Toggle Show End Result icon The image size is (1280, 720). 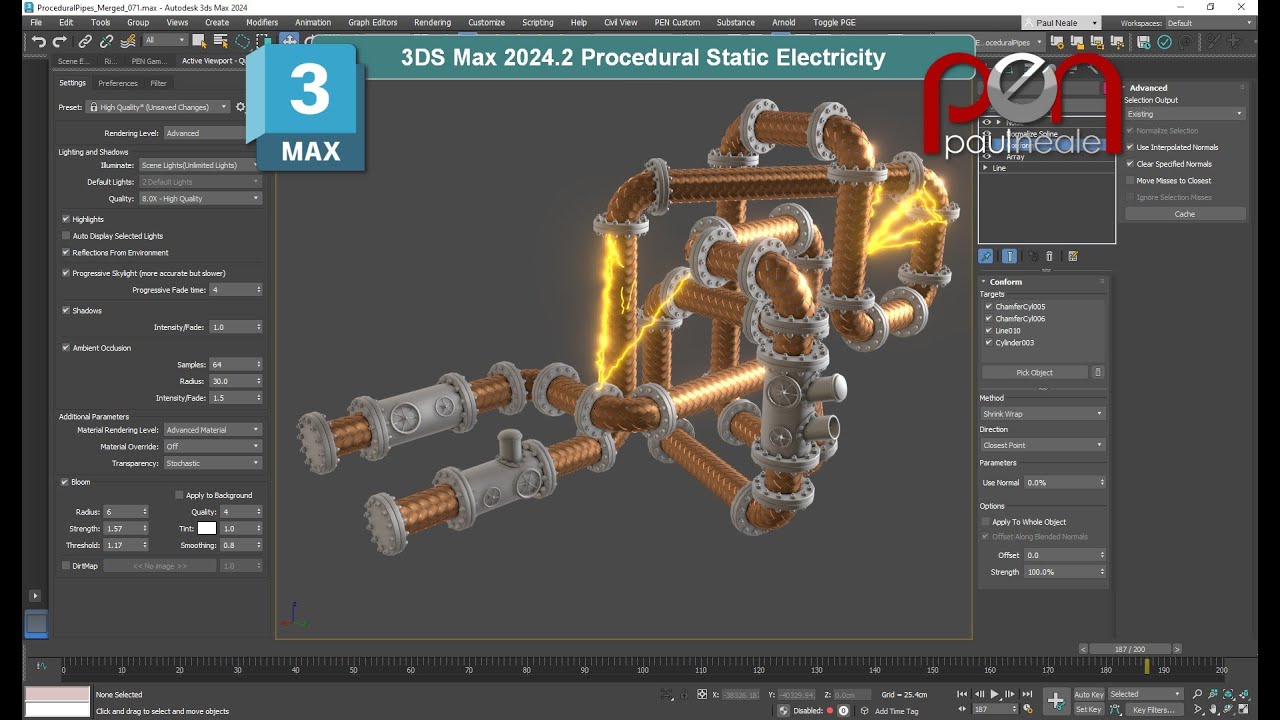(1009, 257)
